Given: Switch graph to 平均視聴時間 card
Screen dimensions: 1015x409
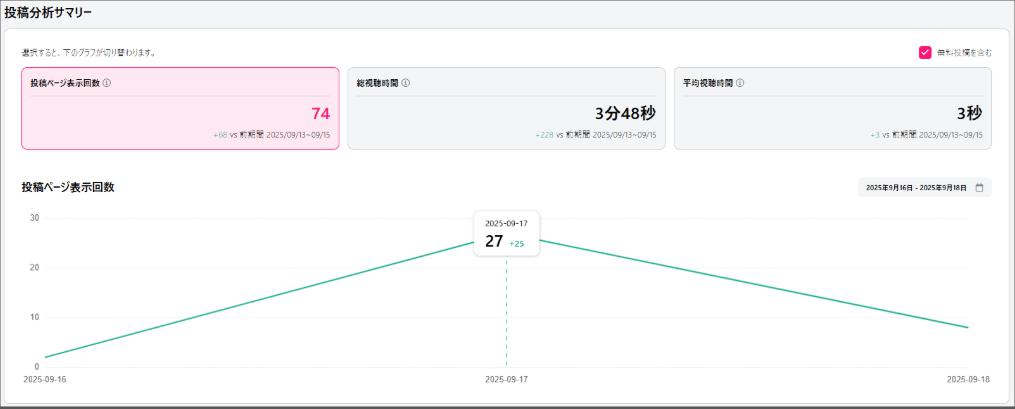Looking at the screenshot, I should (832, 108).
